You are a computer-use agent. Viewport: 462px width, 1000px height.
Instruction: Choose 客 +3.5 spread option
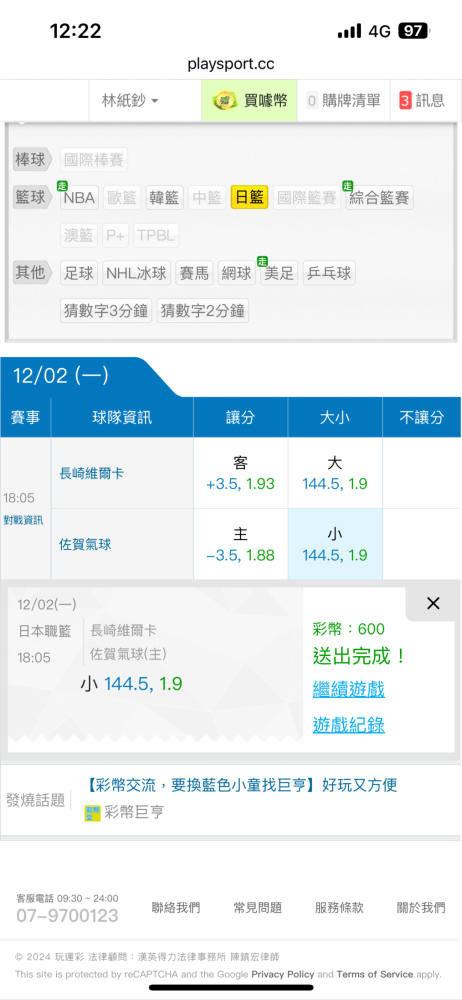coord(241,473)
